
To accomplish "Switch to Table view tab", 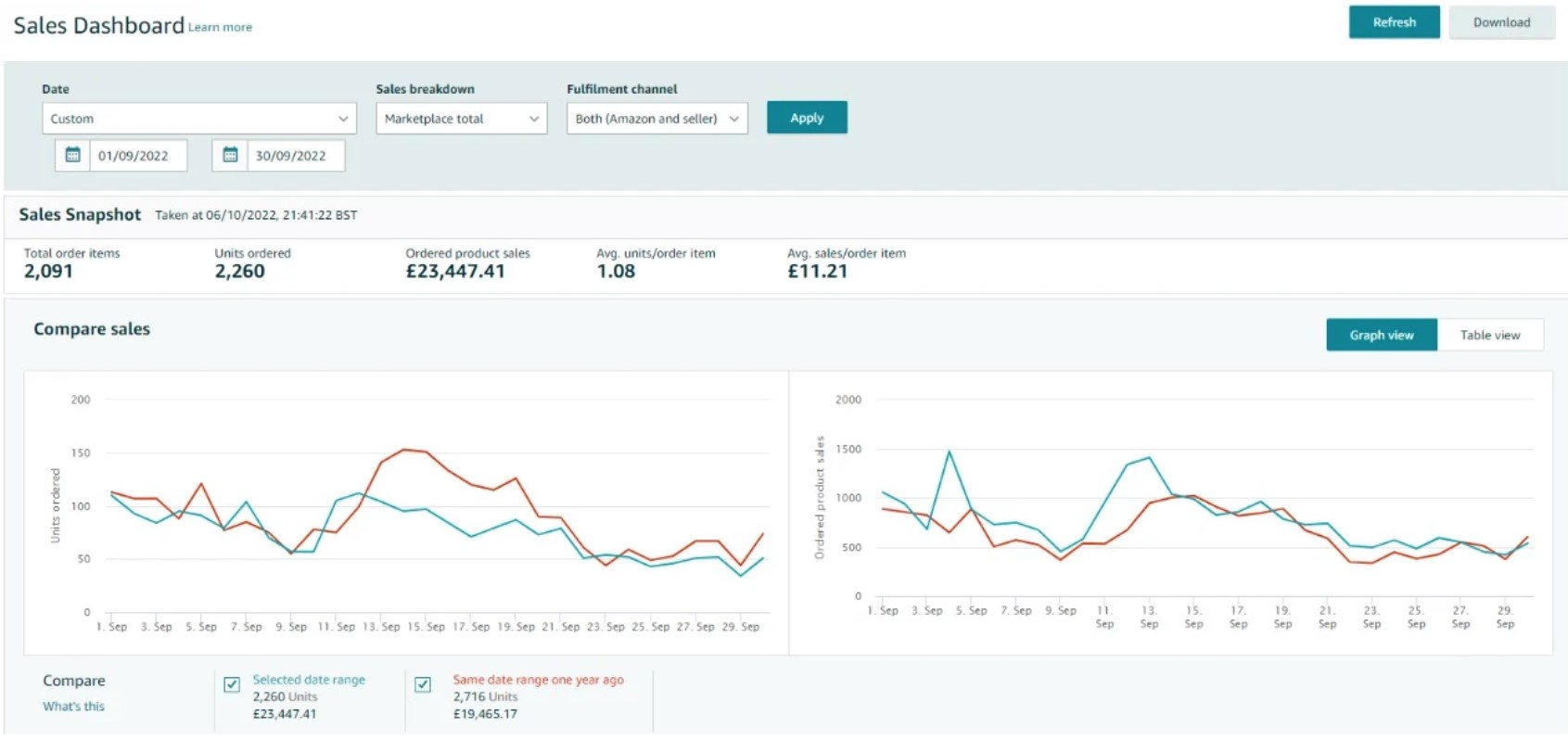I will pyautogui.click(x=1489, y=335).
